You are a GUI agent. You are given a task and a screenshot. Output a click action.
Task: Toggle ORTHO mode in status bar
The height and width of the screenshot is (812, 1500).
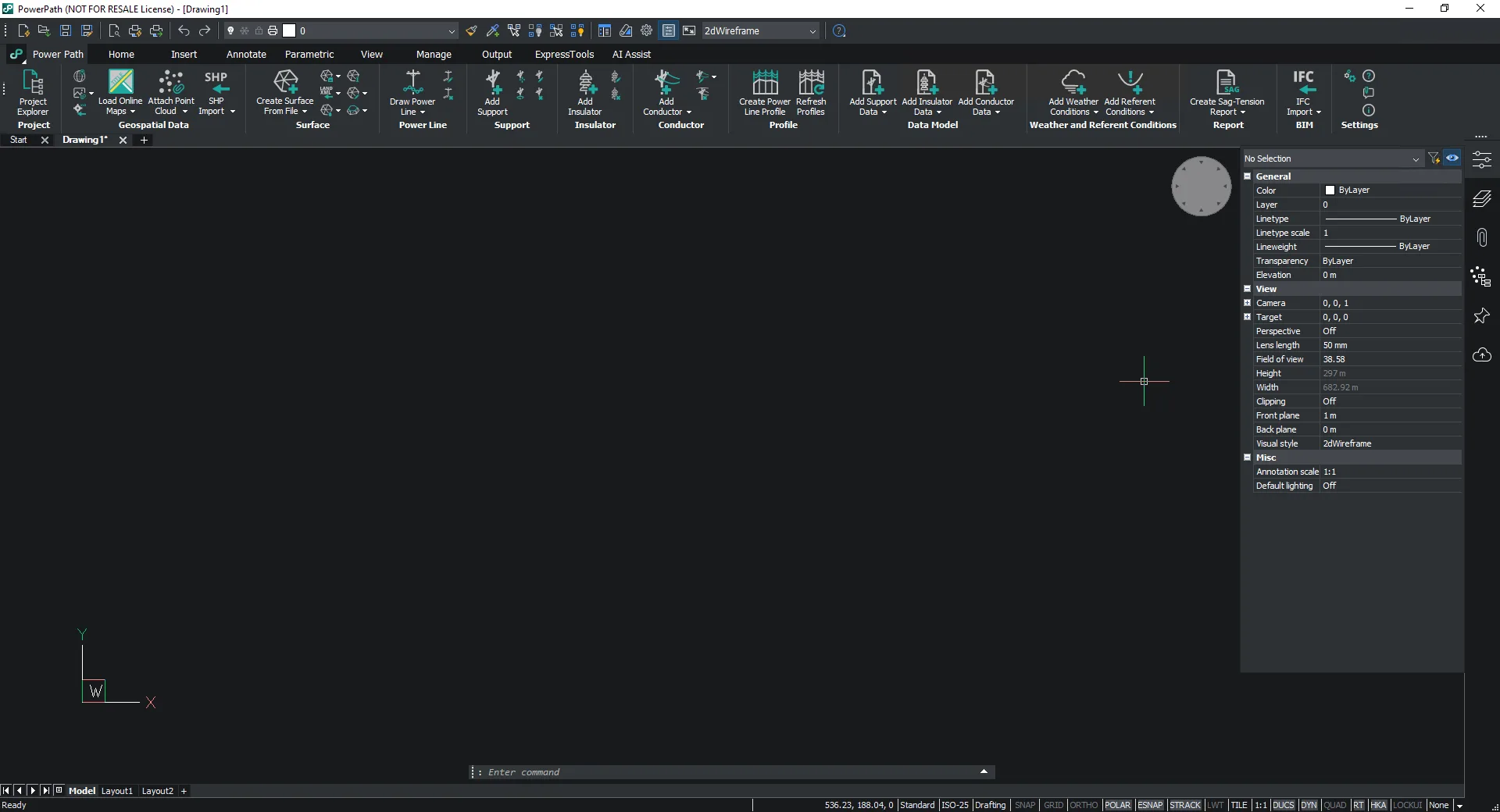(x=1084, y=805)
